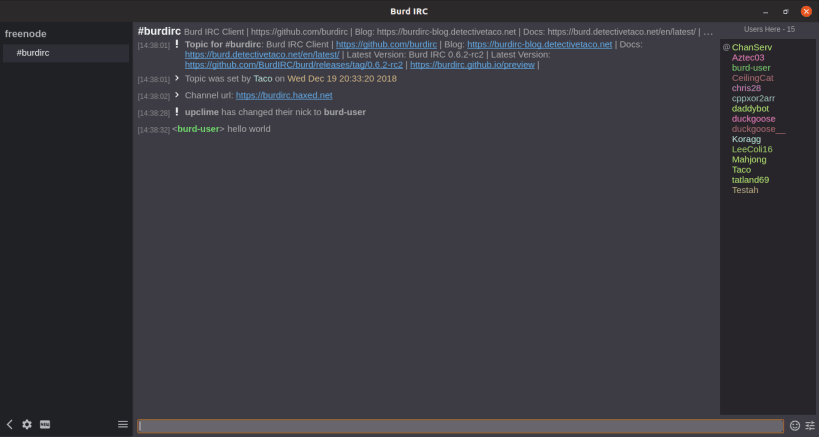Open the hamburger menu icon in sidebar
819x437 pixels.
(123, 424)
